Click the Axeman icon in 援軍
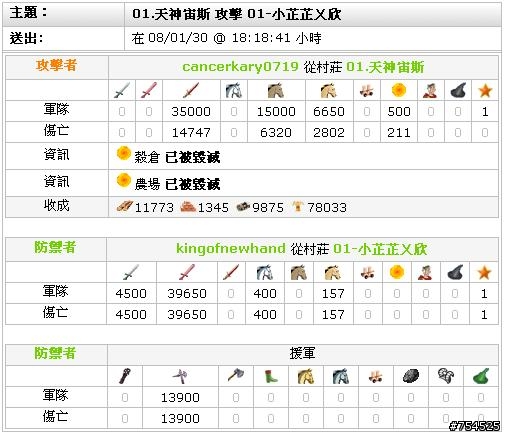 236,376
